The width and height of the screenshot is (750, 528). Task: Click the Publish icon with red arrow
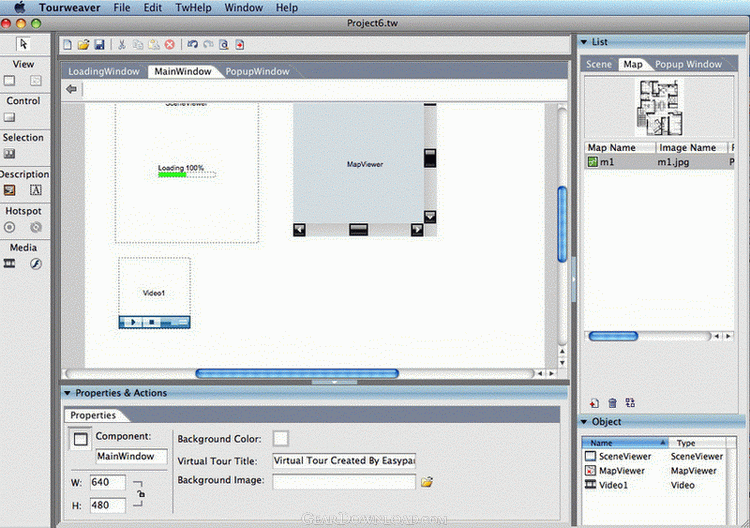point(240,44)
